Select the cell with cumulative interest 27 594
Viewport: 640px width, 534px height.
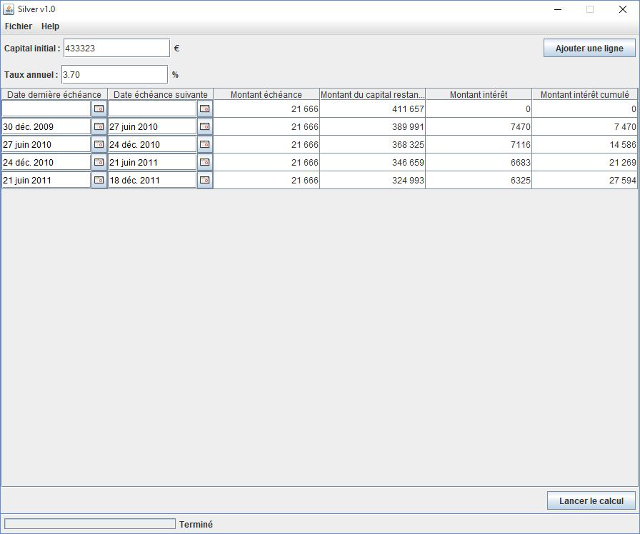[585, 180]
